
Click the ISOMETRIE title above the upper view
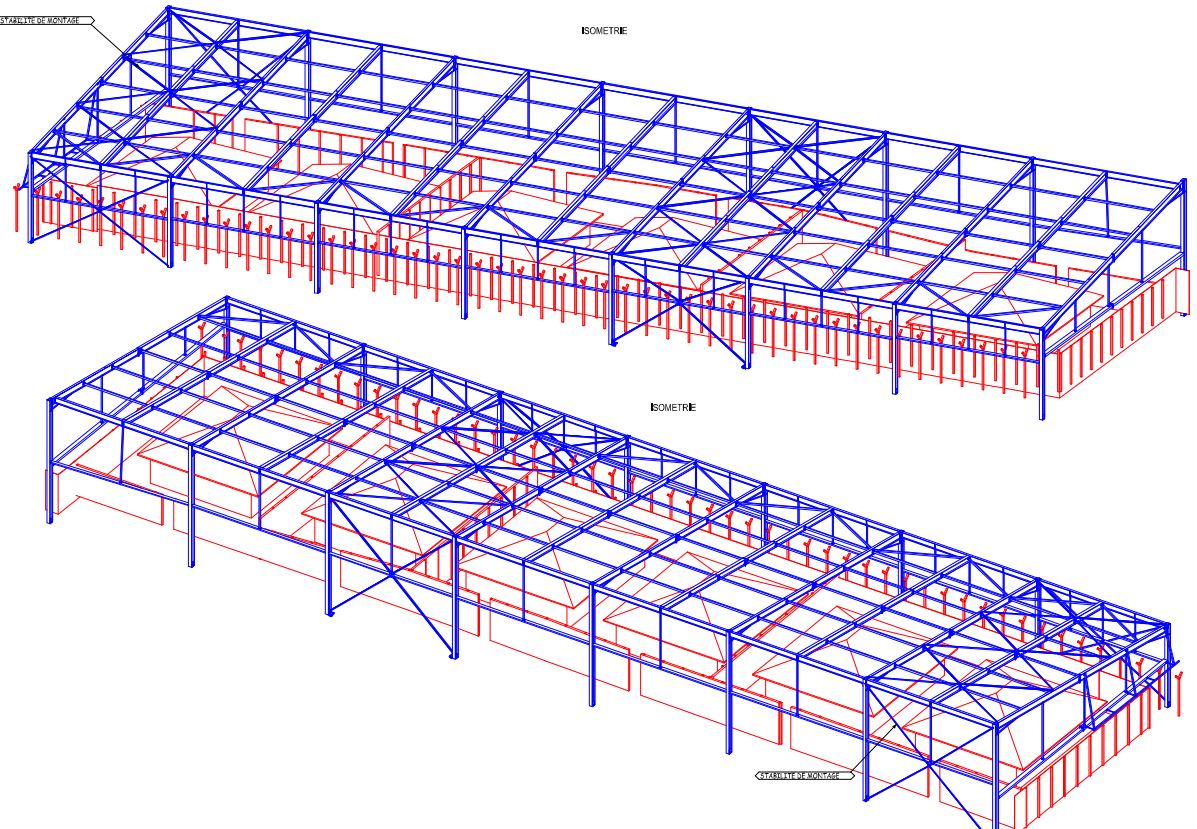[x=604, y=31]
